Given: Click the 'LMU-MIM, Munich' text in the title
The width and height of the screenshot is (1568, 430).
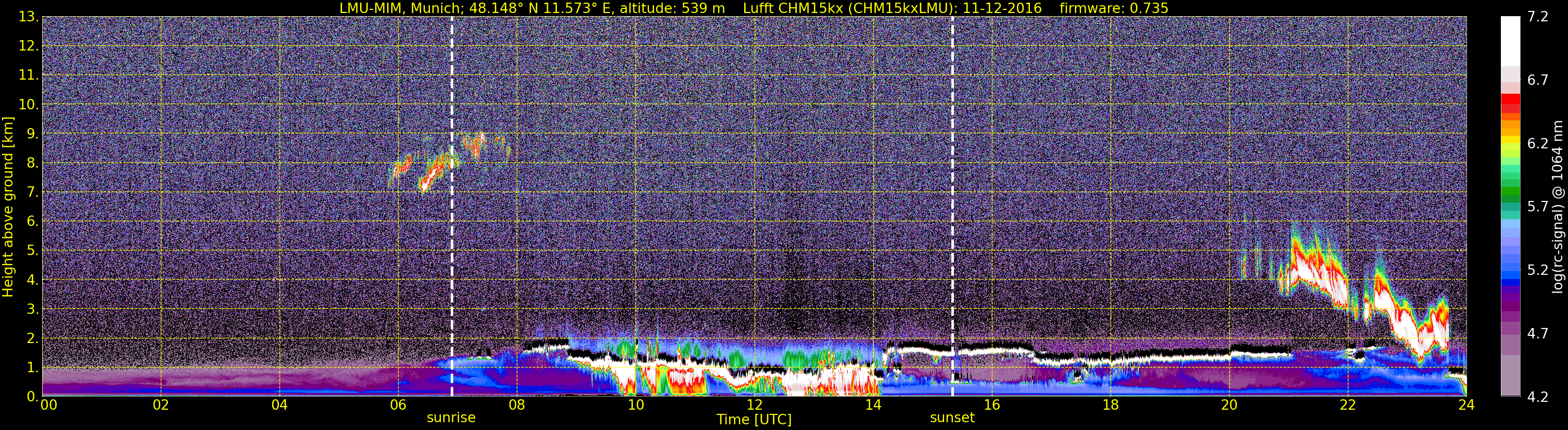Looking at the screenshot, I should 401,8.
